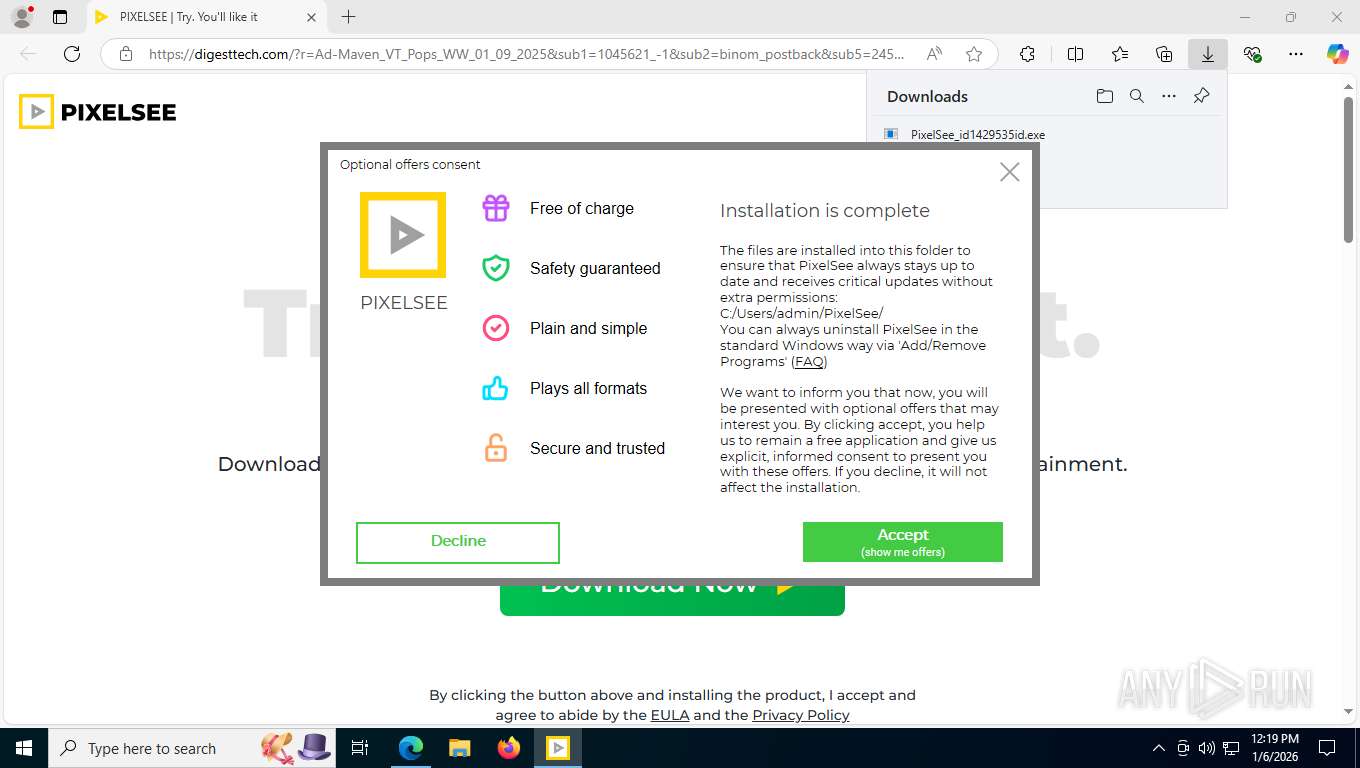Open PixelSee app on the taskbar

coord(558,748)
